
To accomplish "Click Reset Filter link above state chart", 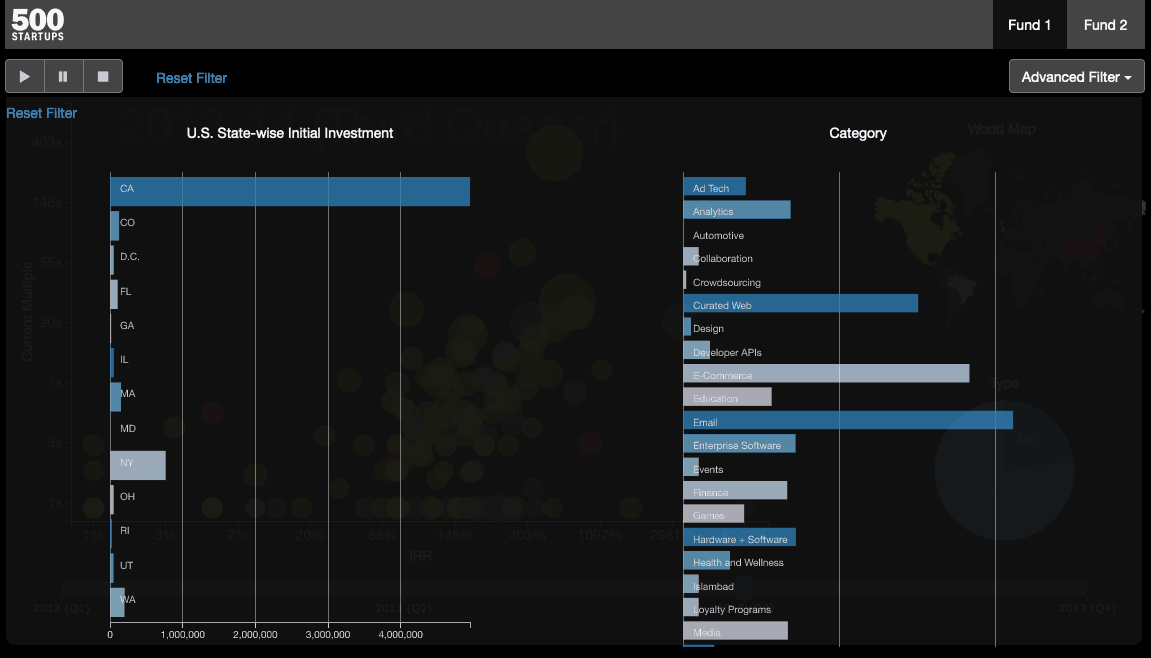I will click(x=41, y=113).
